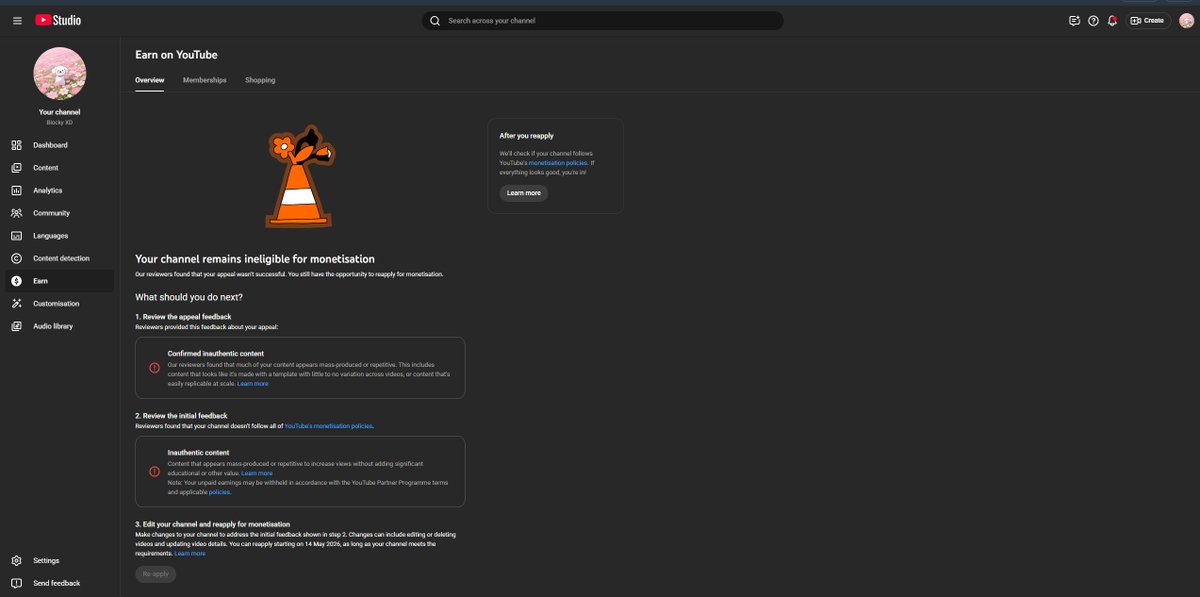Click the Settings gear icon
This screenshot has height=597, width=1200.
[17, 560]
